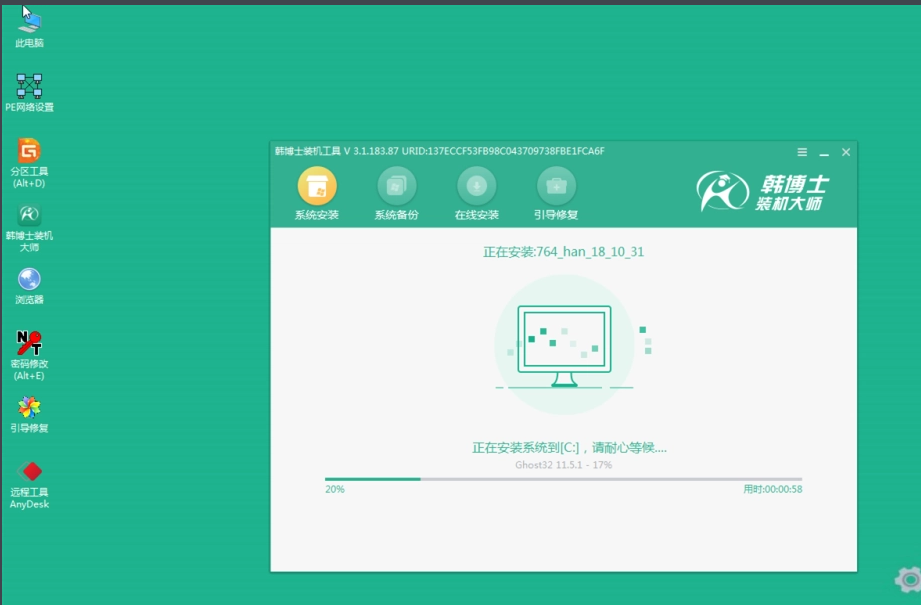921x605 pixels.
Task: Click the installation progress bar
Action: coord(563,479)
